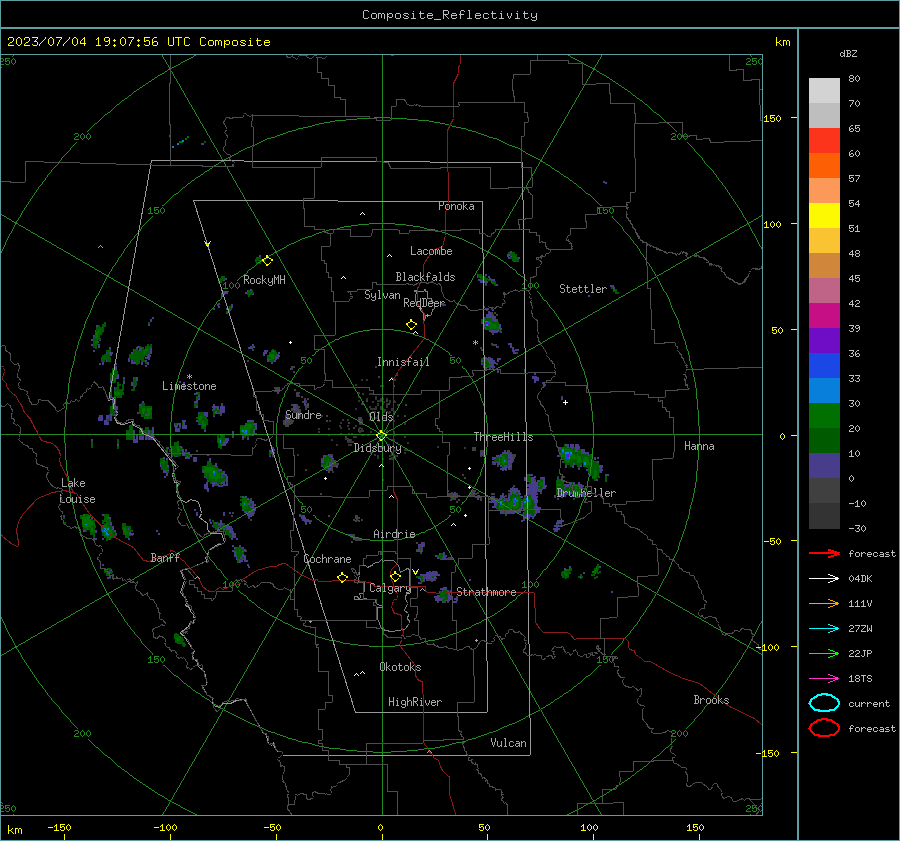Click the yellow diamond marker beside RockyMH
Viewport: 900px width, 841px height.
[x=267, y=261]
